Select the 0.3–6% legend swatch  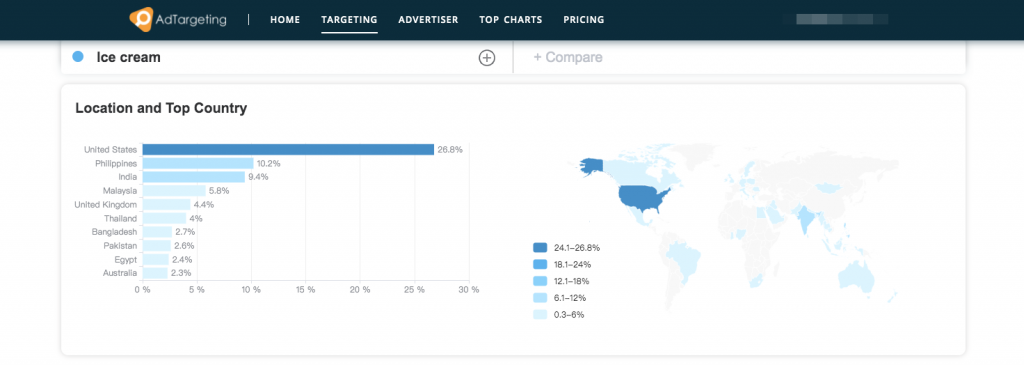(x=540, y=315)
